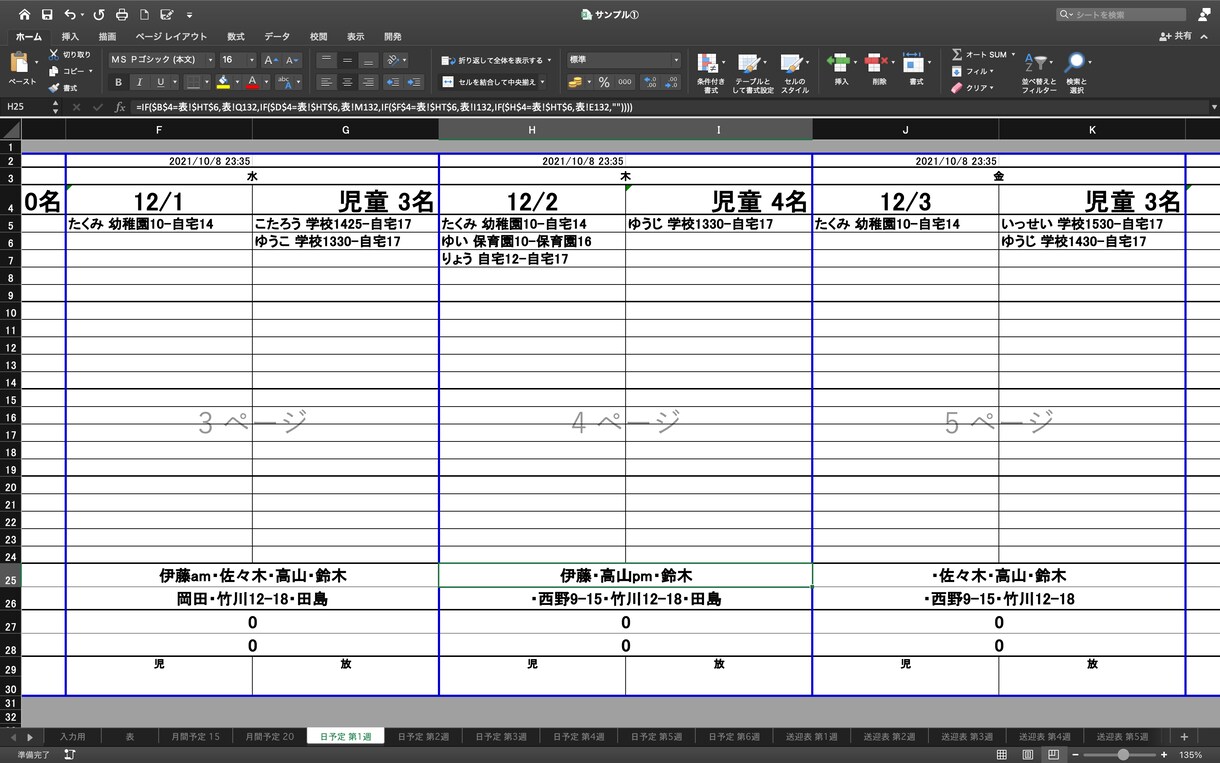Open Sort & Filter 並べ替えとフィルター

(1039, 73)
